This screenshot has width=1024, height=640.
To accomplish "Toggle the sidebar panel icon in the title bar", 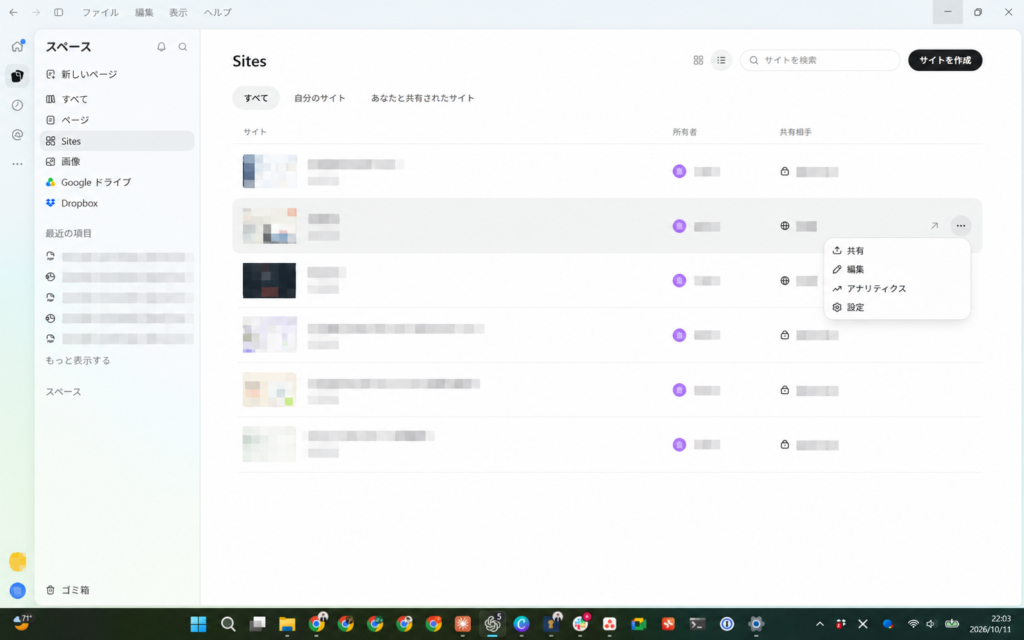I will pyautogui.click(x=59, y=12).
